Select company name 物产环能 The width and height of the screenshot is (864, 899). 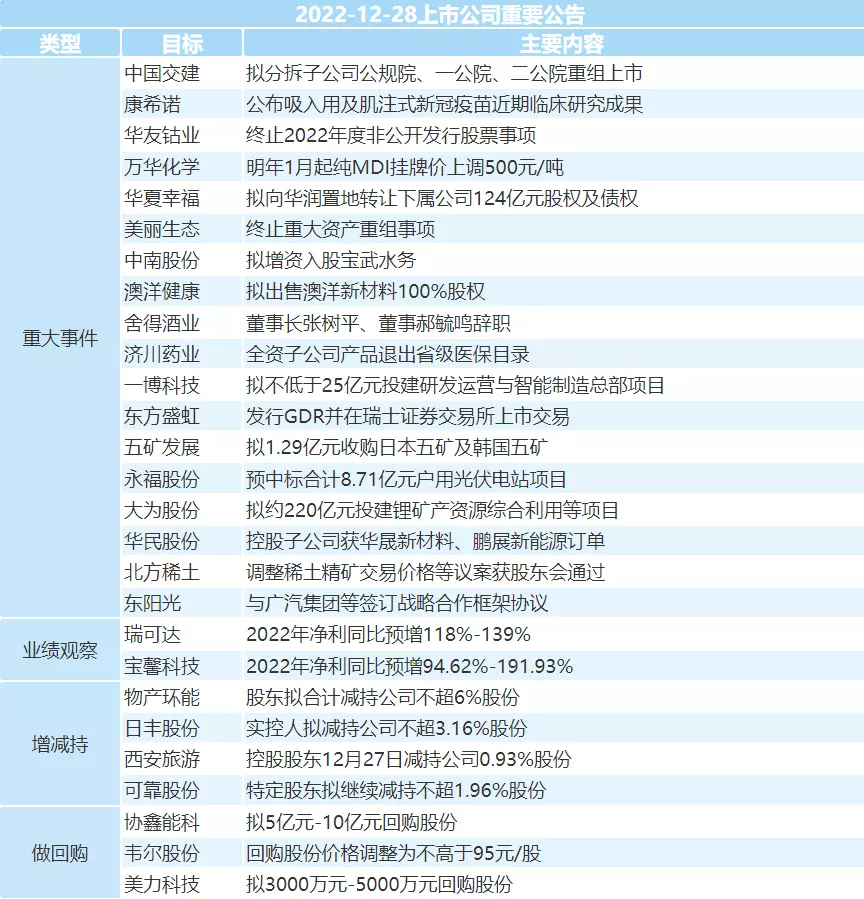162,697
